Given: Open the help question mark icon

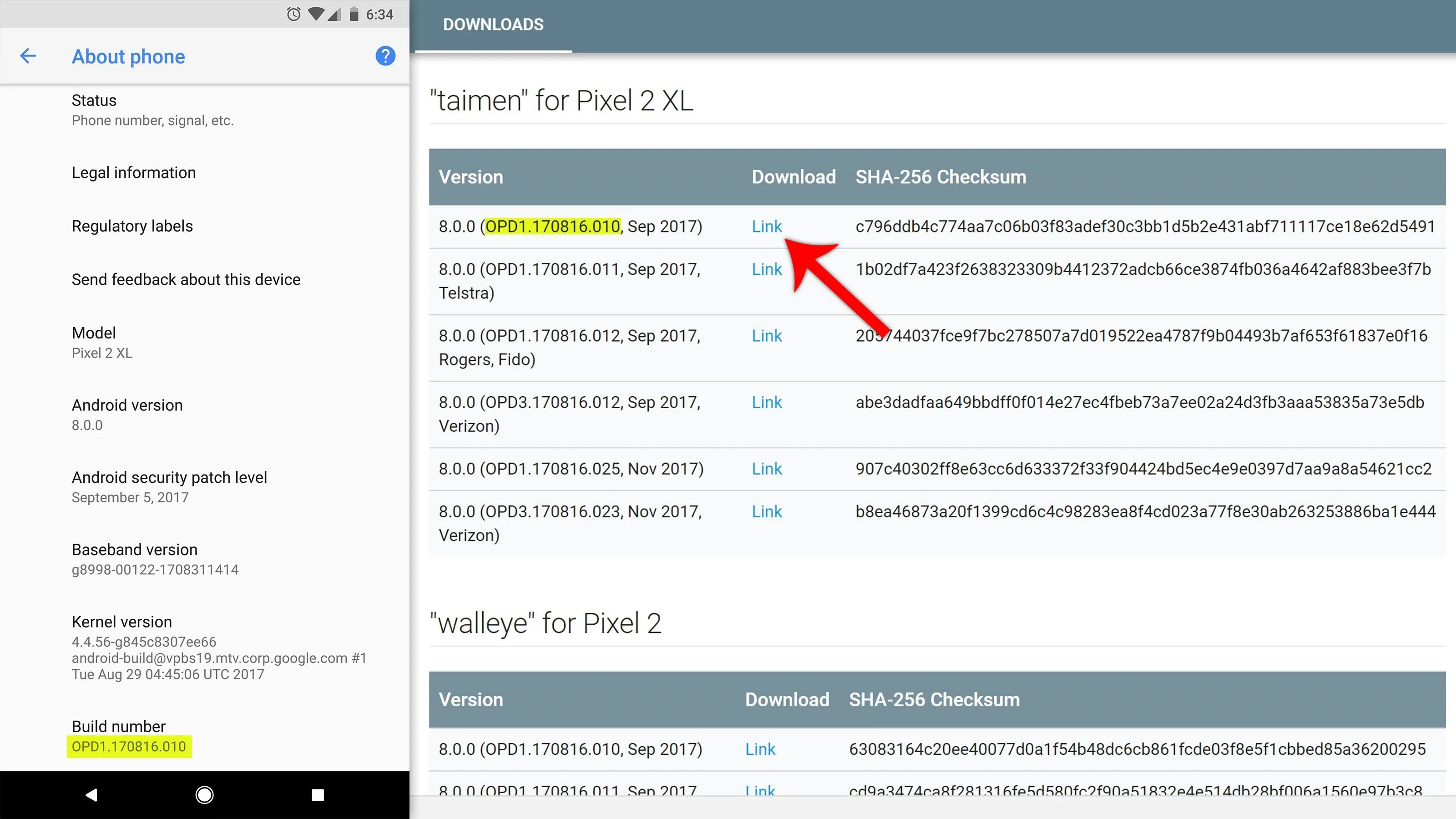Looking at the screenshot, I should 385,56.
